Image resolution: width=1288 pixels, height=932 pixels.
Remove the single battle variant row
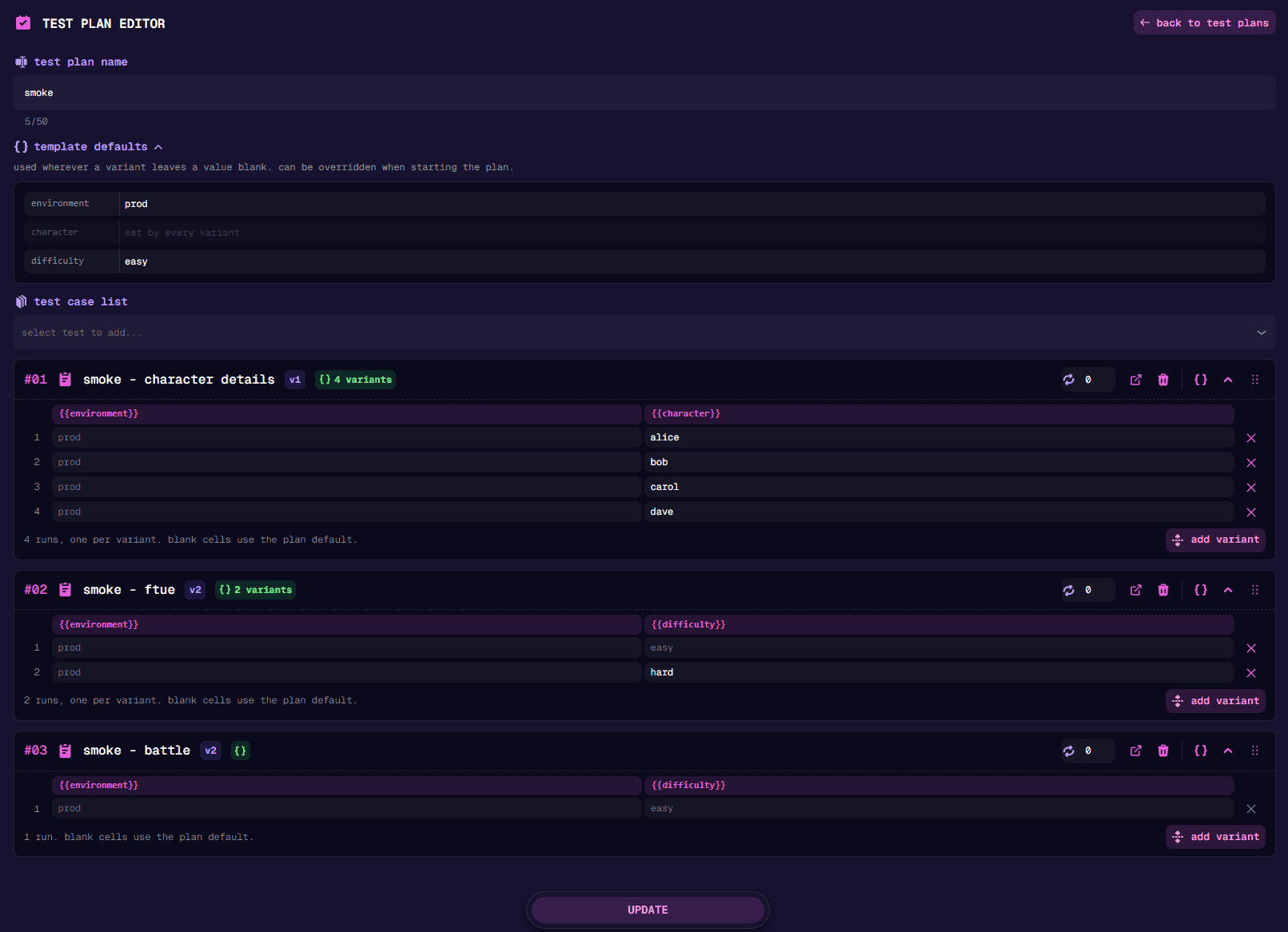1251,809
